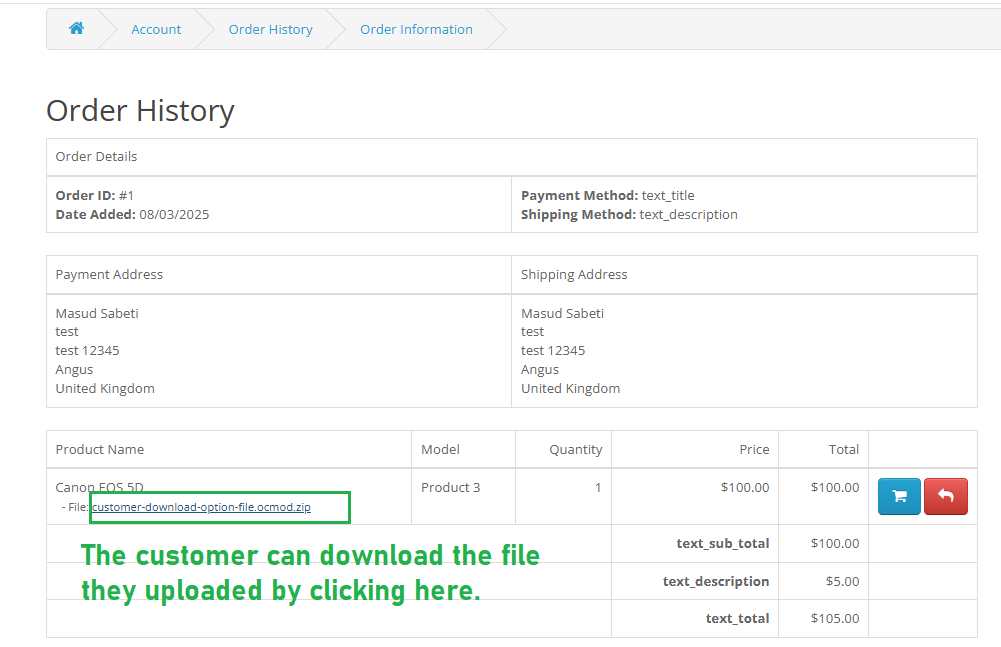The width and height of the screenshot is (1001, 647).
Task: Select the Order Information breadcrumb
Action: click(416, 29)
